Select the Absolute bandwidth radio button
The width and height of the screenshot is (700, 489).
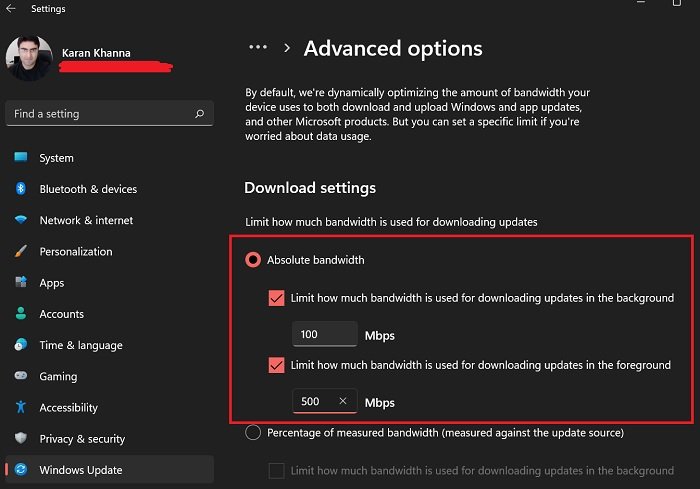(x=253, y=260)
